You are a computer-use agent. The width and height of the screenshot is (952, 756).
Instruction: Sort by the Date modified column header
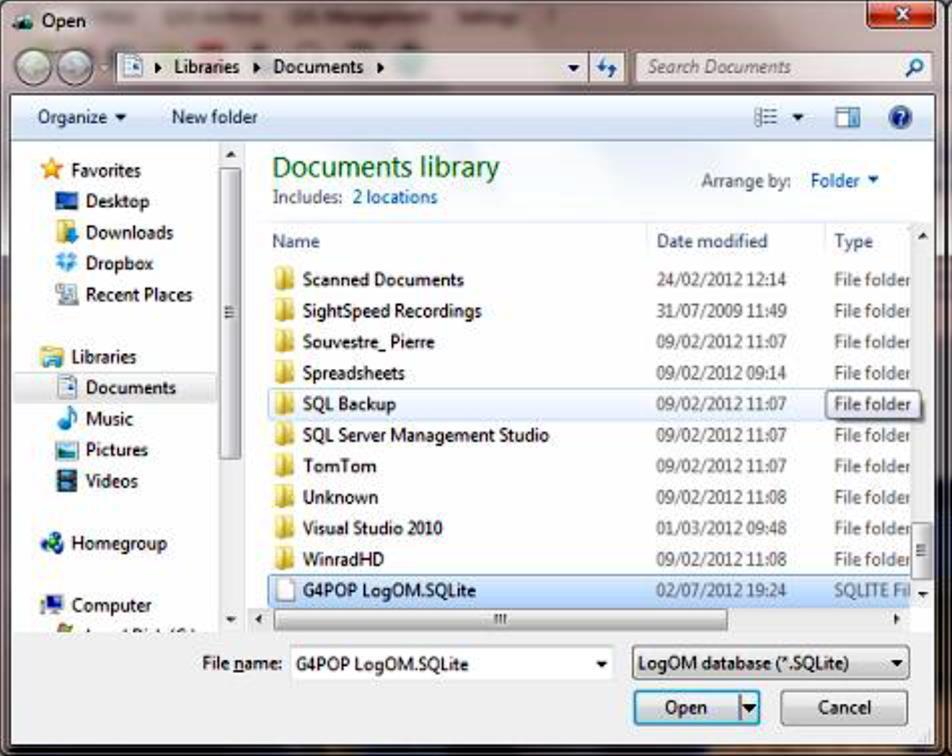click(x=712, y=241)
